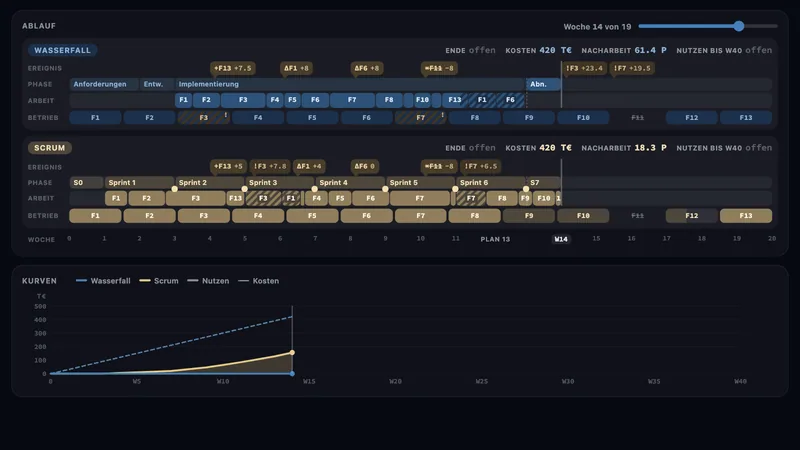The height and width of the screenshot is (450, 800).
Task: Open Scrum event marker +F13 +5
Action: pos(228,166)
